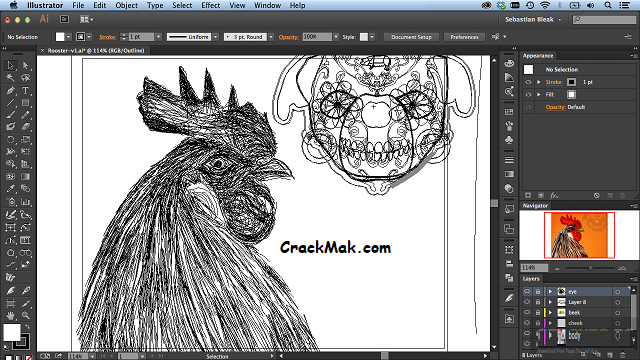Select the Zoom tool
Viewport: 640px width, 360px height.
coord(26,315)
